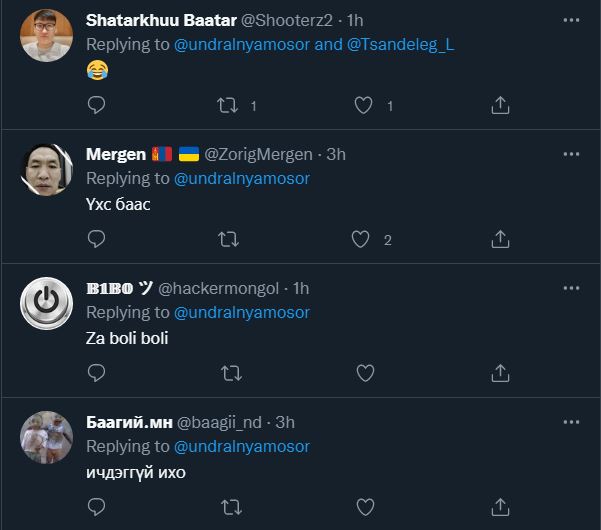Reply to Shatarkhuu Baatar's tweet
Screen dimensions: 601x530
[x=97, y=105]
